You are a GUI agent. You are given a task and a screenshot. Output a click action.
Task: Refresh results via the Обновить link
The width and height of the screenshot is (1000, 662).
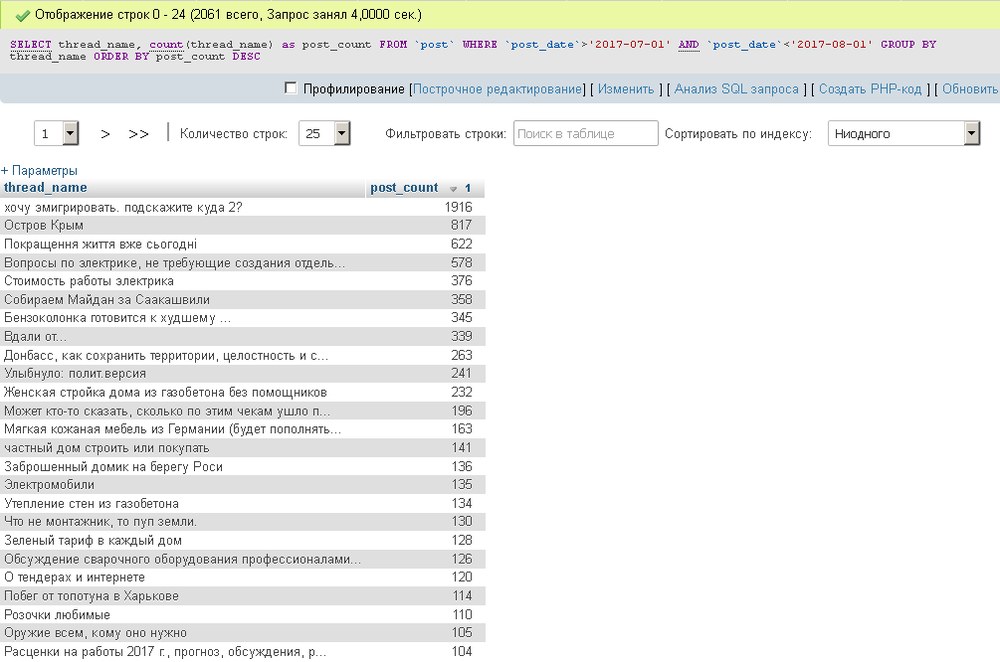coord(972,89)
